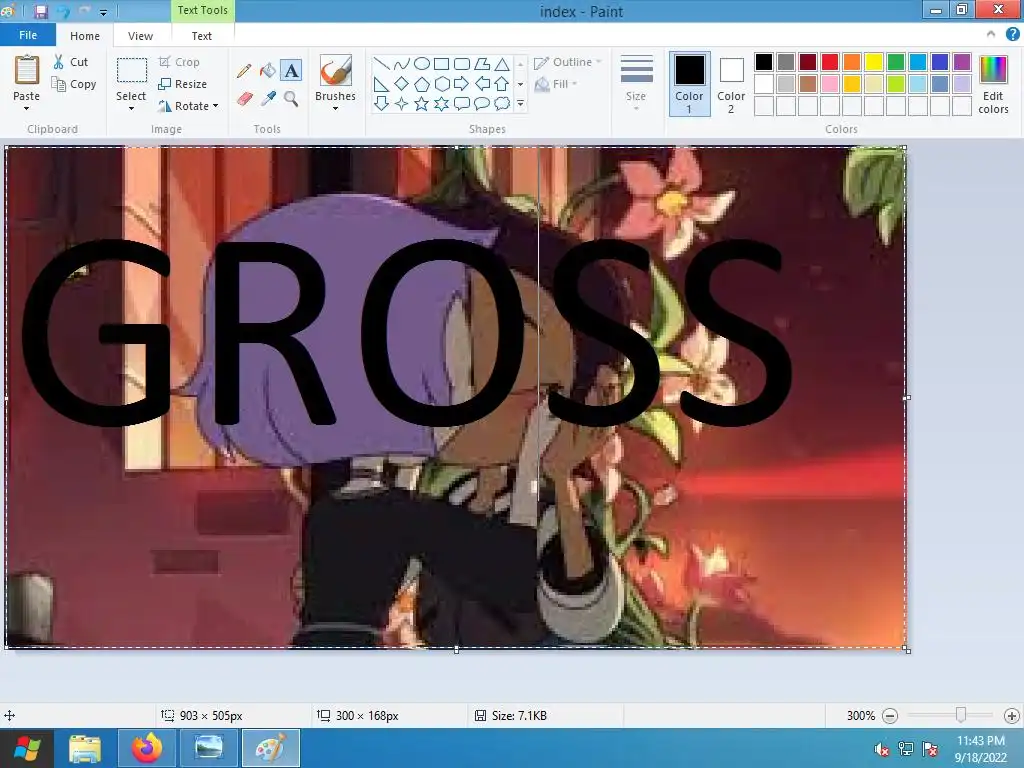Switch to the View tab

coord(140,36)
